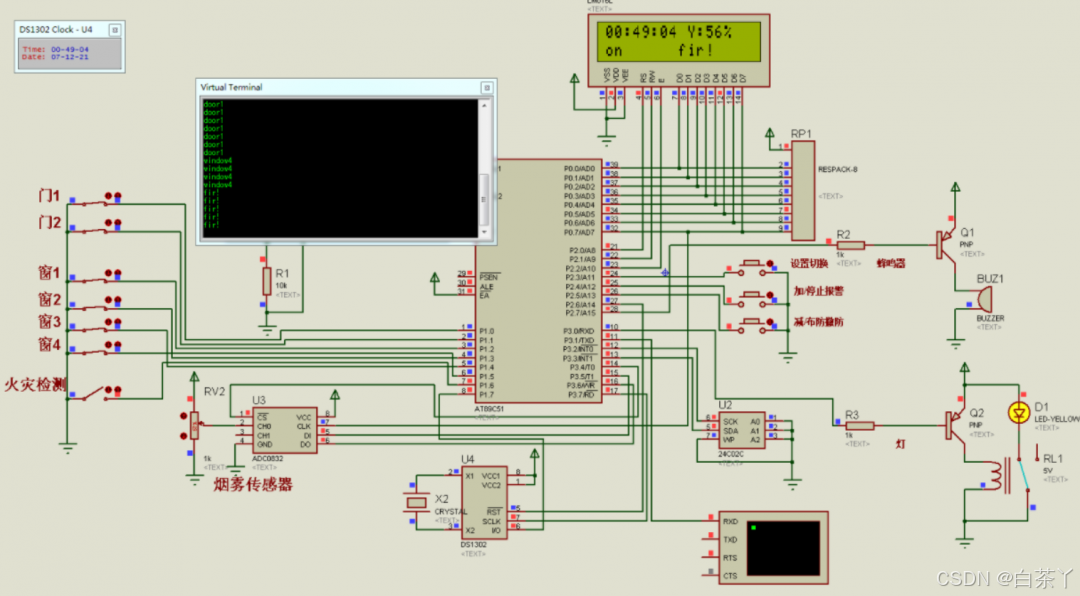Click the ground symbol below 24C02C address pins
1080x596 pixels.
(792, 484)
